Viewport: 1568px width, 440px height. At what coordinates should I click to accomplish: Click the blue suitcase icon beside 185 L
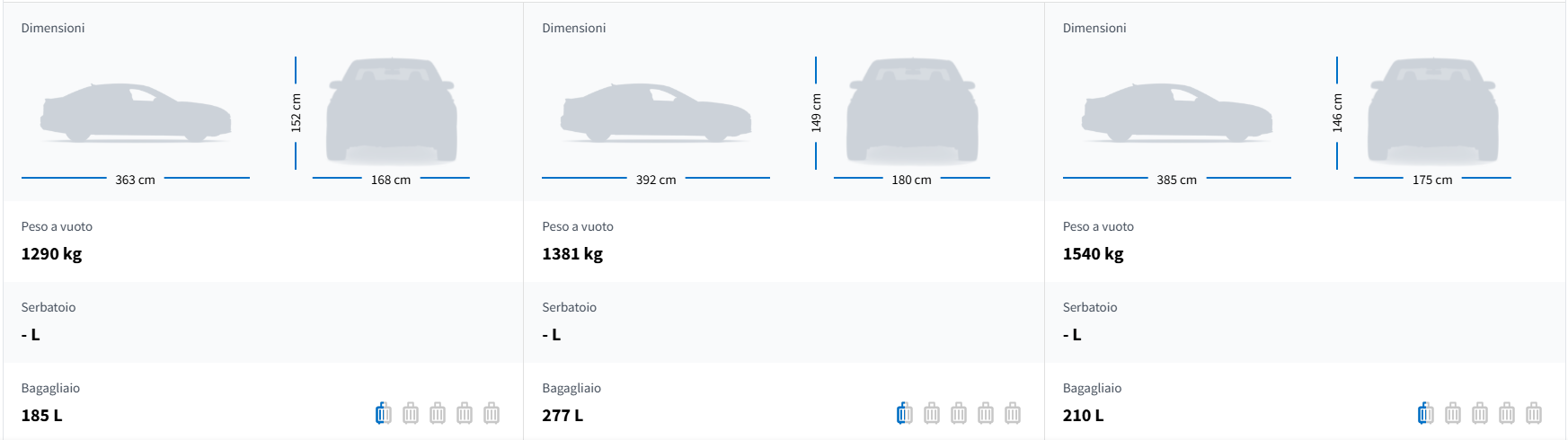[x=384, y=414]
